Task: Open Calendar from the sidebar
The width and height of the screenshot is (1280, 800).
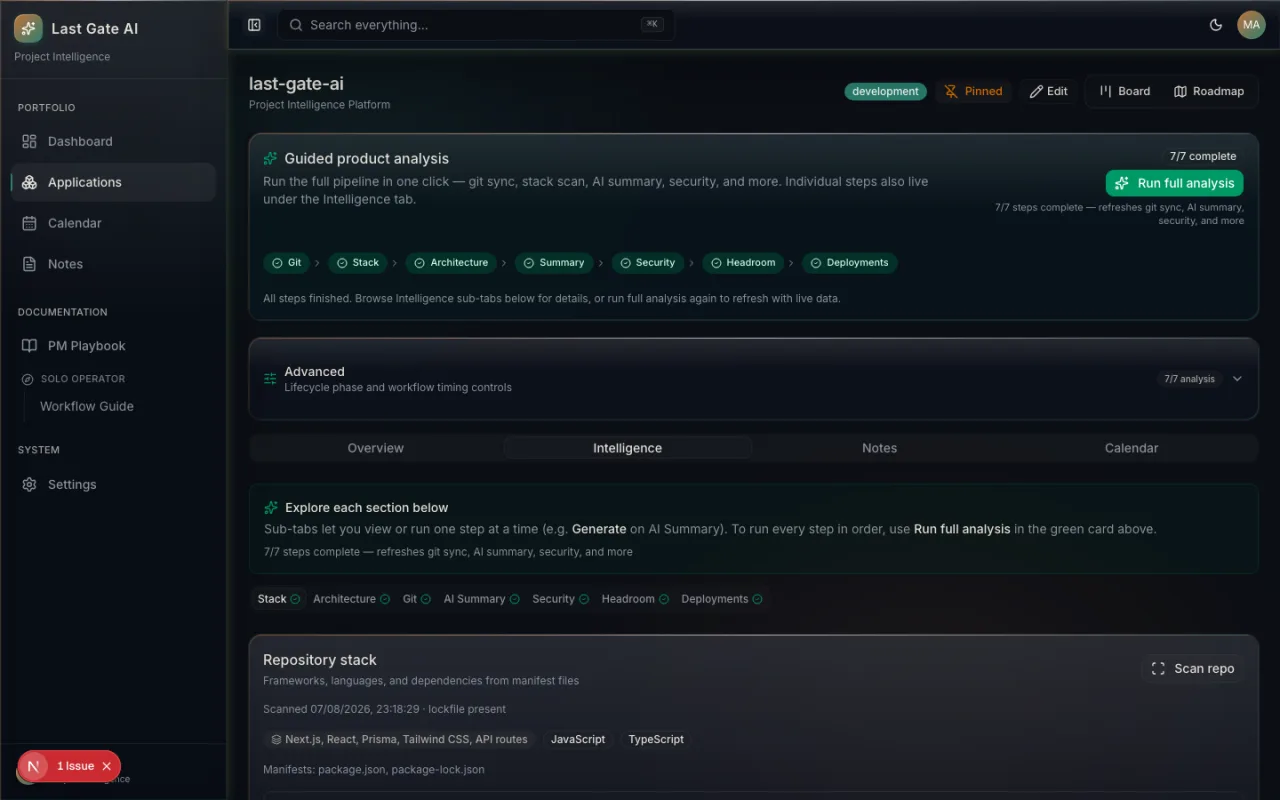Action: tap(113, 224)
